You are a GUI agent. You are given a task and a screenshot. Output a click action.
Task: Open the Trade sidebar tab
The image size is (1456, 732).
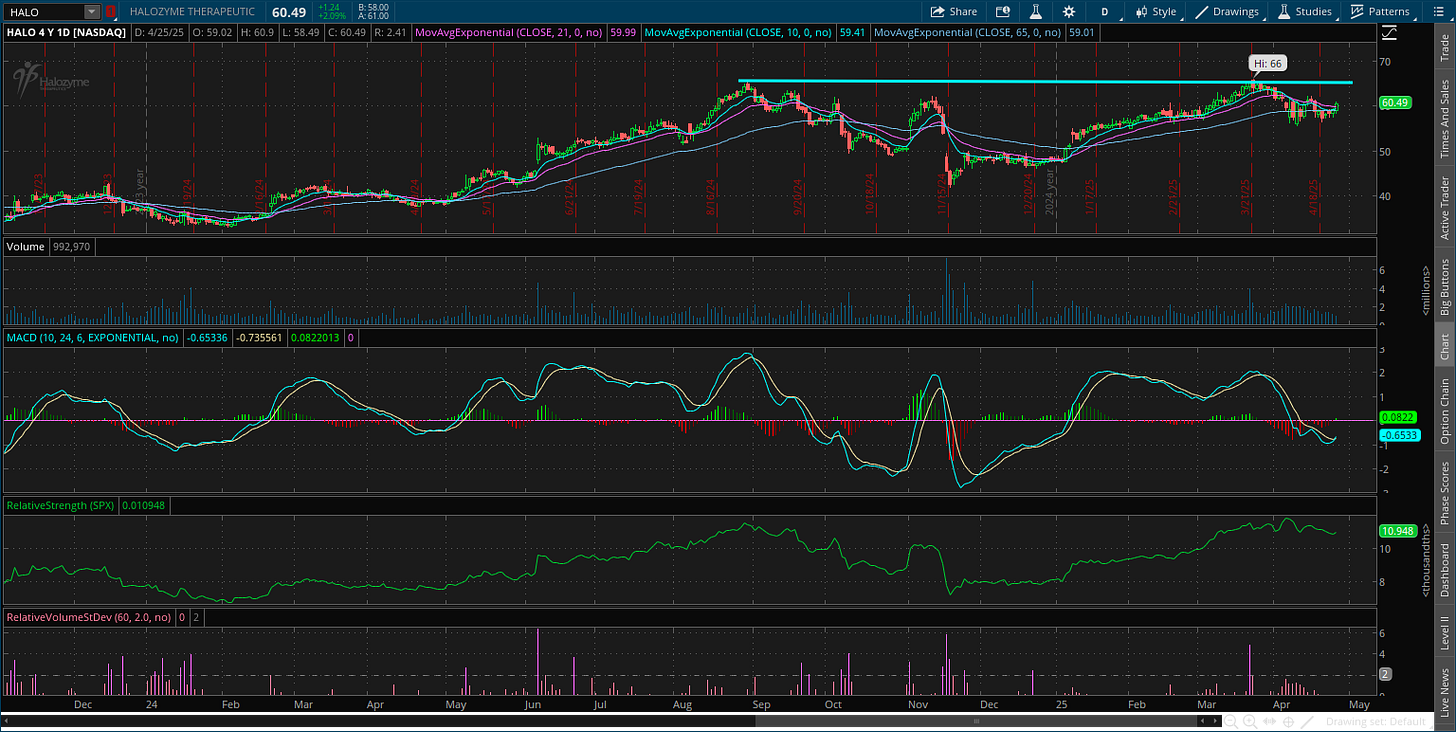tap(1444, 50)
